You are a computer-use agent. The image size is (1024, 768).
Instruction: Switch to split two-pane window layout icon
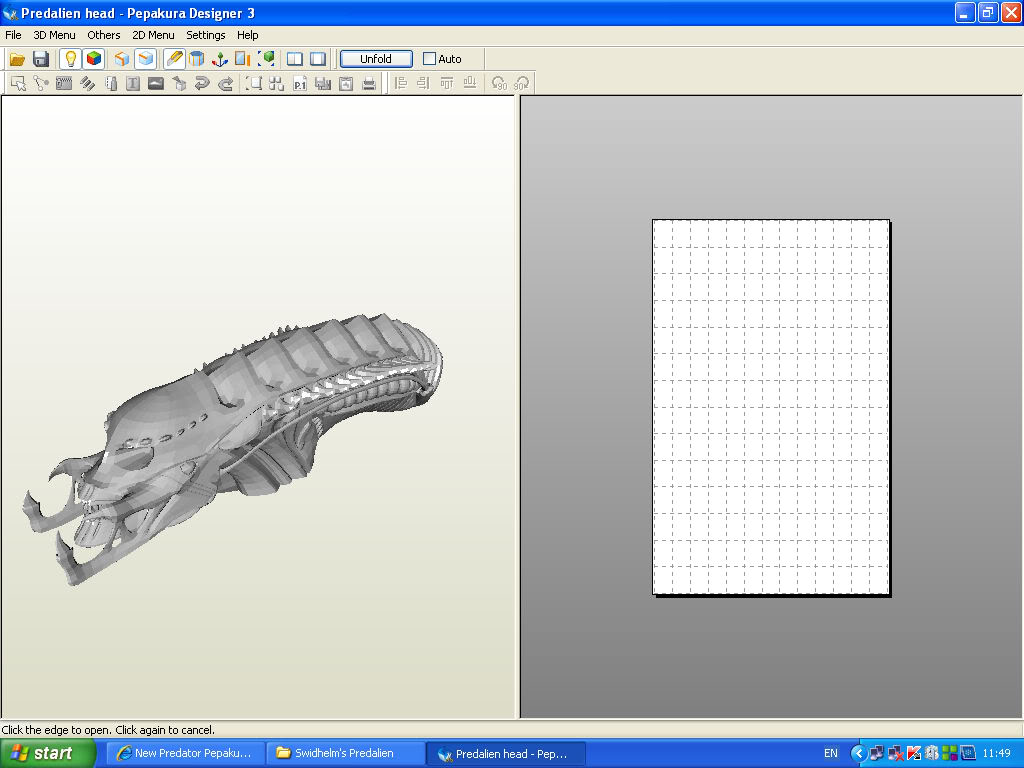click(x=295, y=59)
